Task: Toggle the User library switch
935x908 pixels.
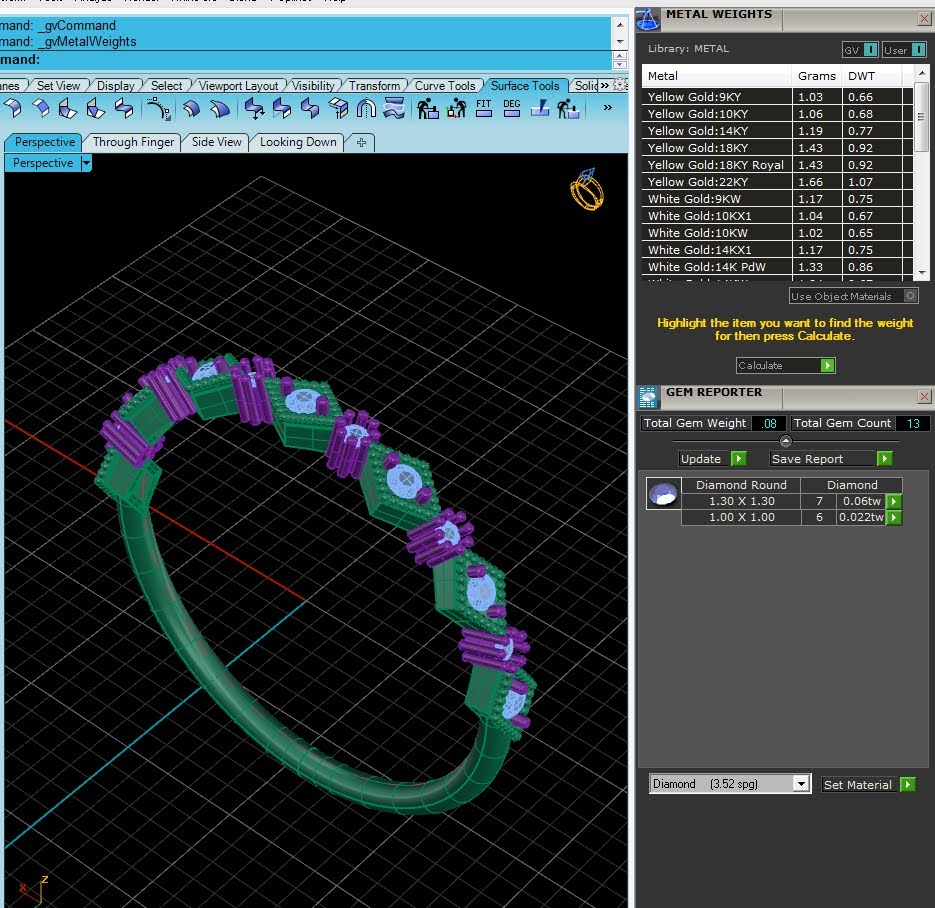Action: click(x=904, y=50)
